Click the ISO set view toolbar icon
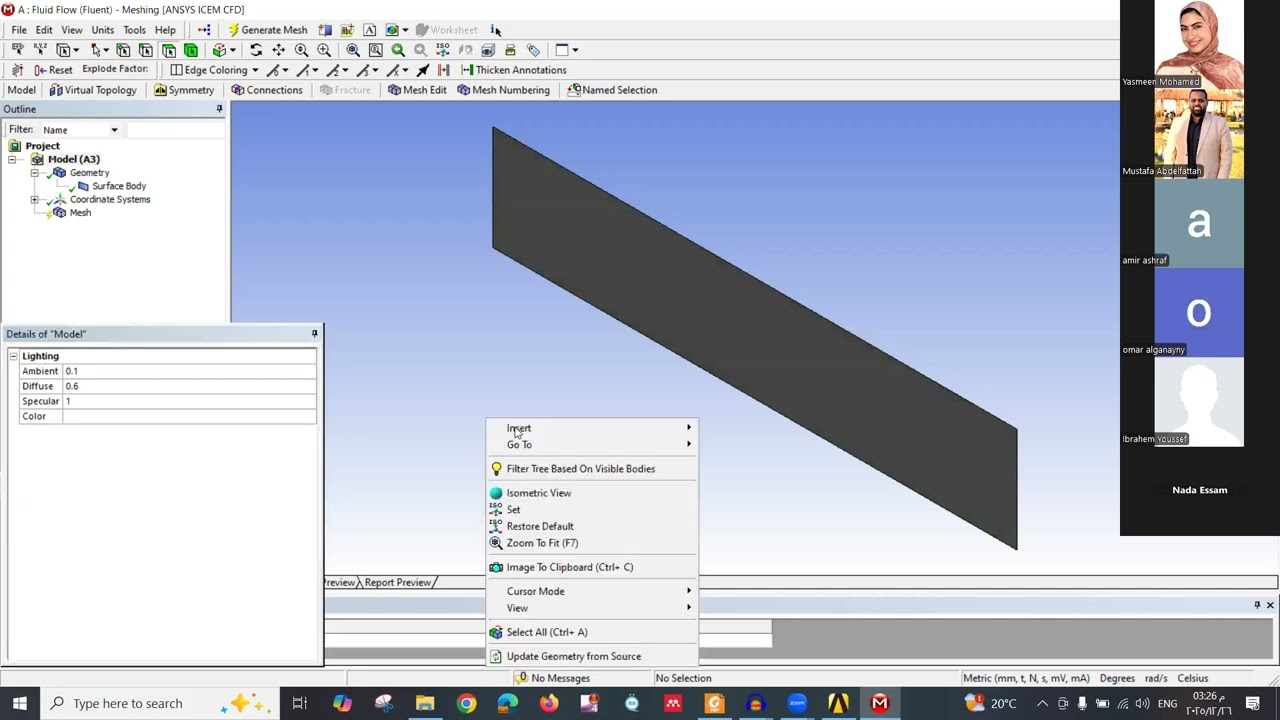Viewport: 1280px width, 720px height. (443, 50)
